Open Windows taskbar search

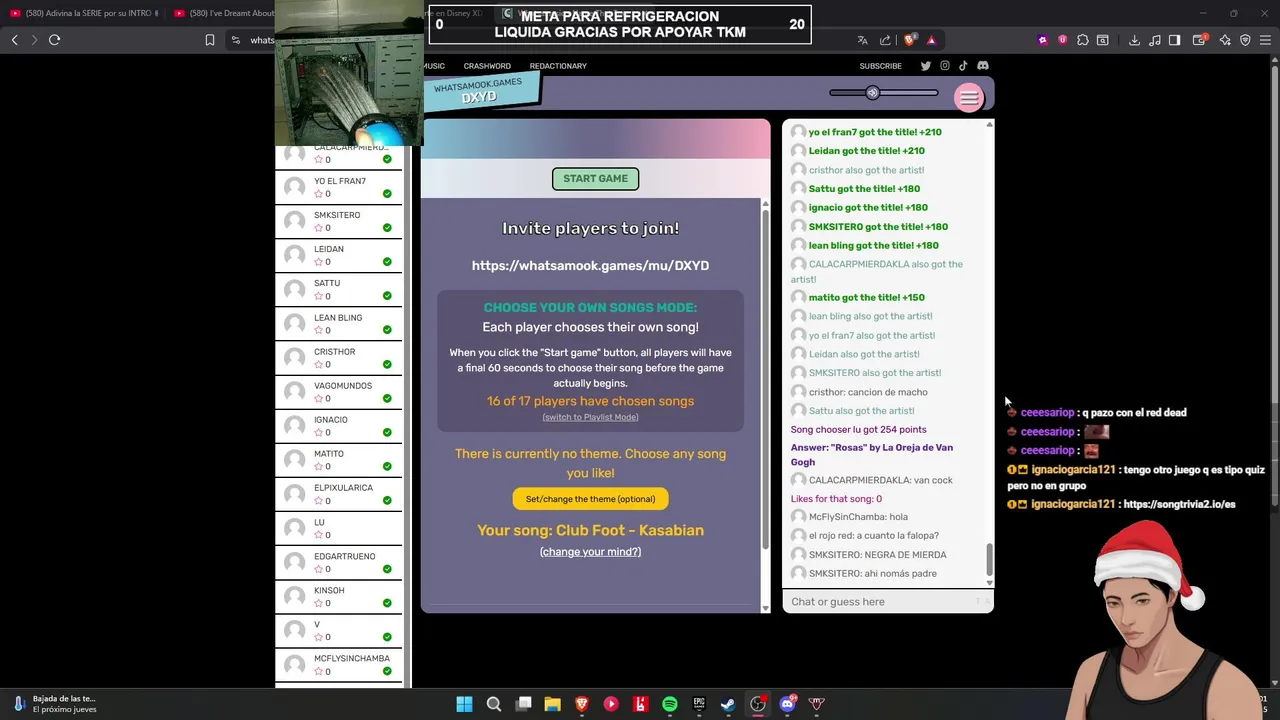point(494,704)
